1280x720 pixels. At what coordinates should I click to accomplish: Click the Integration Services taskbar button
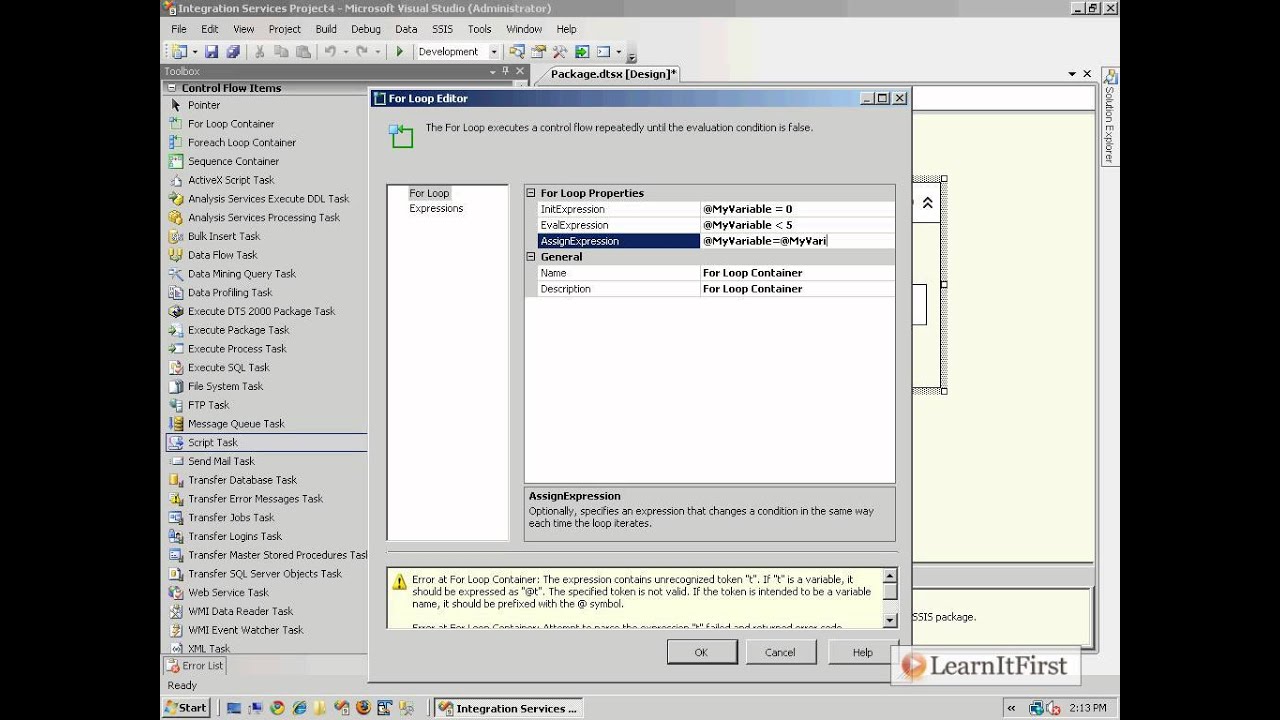509,708
